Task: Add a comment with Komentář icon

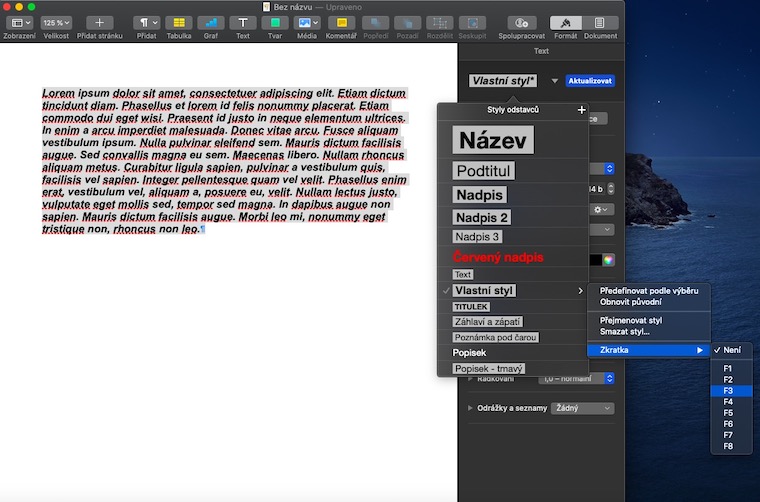Action: pyautogui.click(x=341, y=23)
